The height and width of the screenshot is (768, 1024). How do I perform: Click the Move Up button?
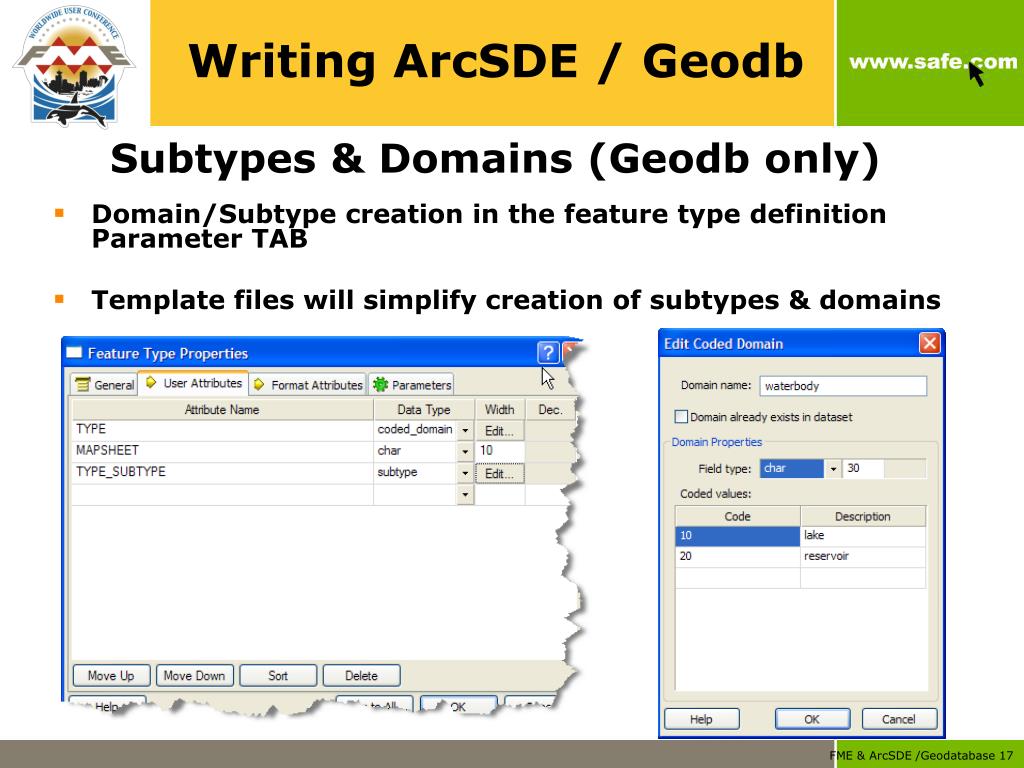tap(111, 675)
